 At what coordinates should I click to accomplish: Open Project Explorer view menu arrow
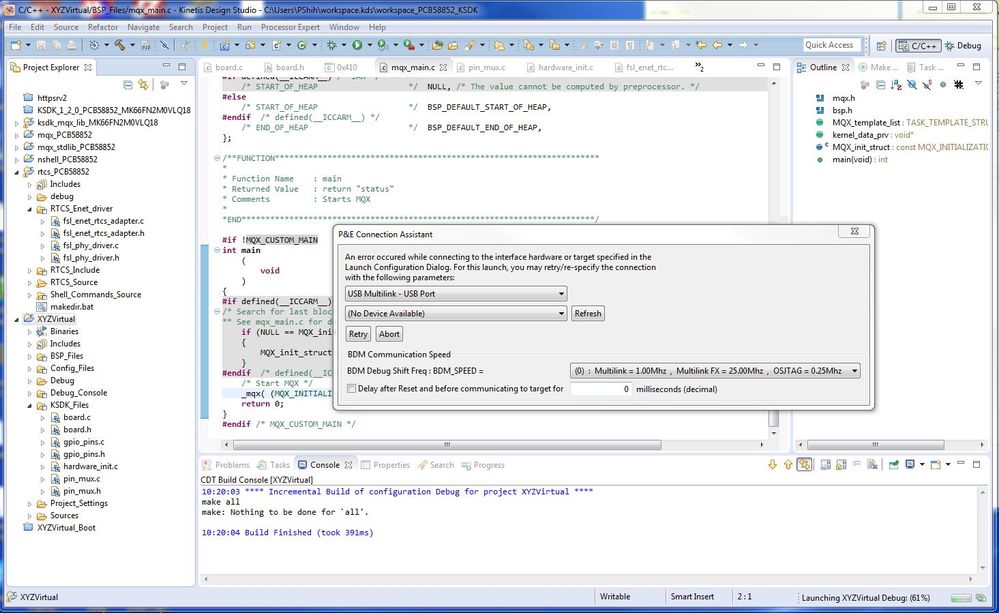[x=184, y=84]
